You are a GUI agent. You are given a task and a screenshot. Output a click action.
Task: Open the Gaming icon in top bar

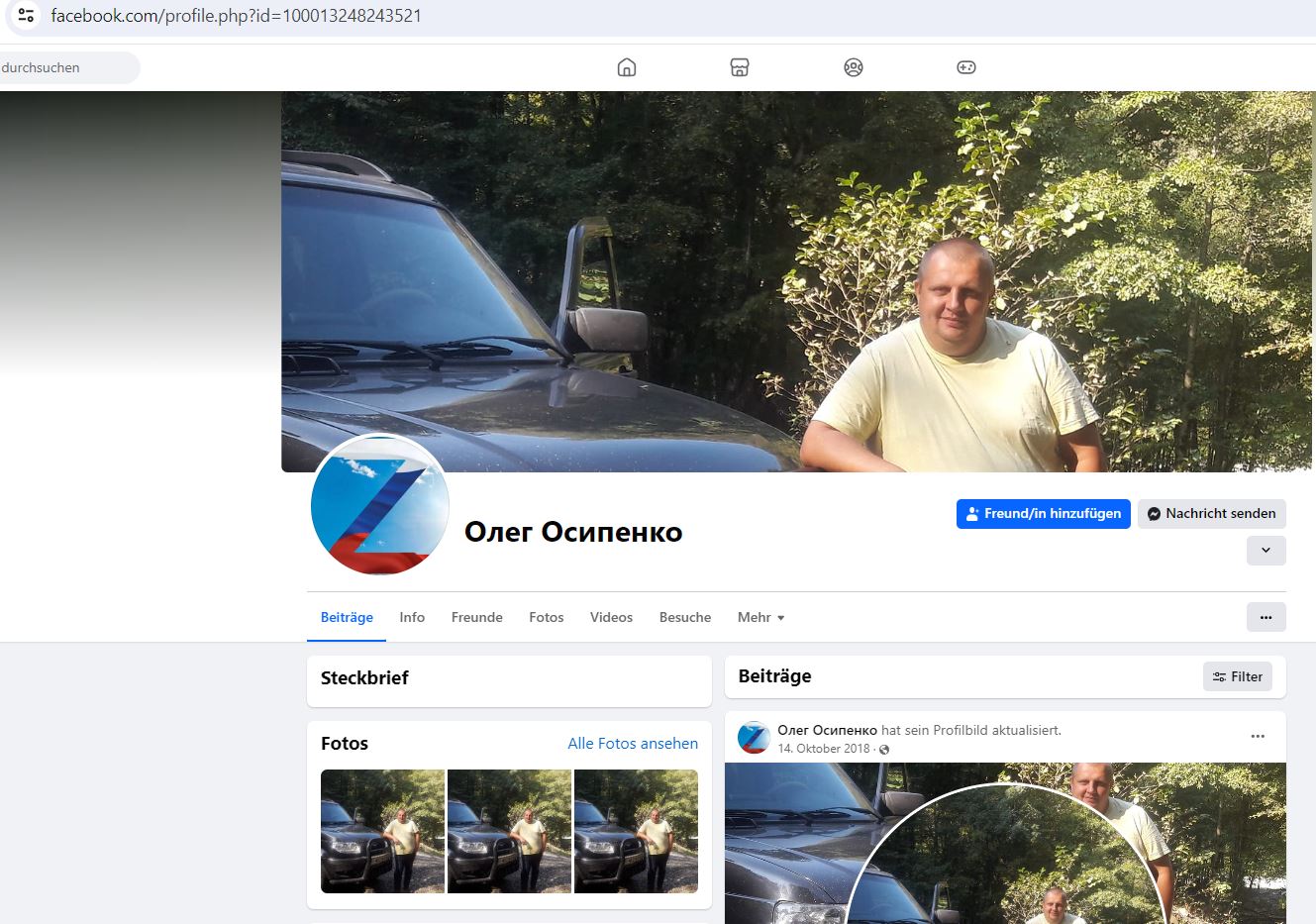tap(966, 67)
